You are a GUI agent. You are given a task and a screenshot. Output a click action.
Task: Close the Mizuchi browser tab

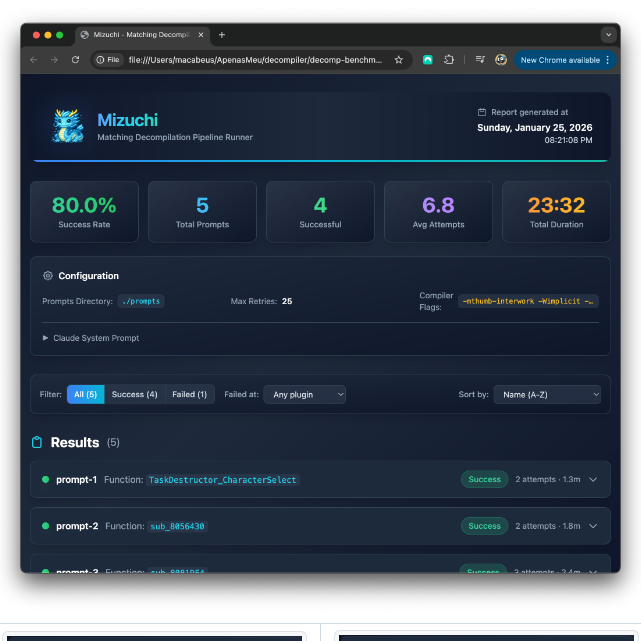(x=201, y=35)
